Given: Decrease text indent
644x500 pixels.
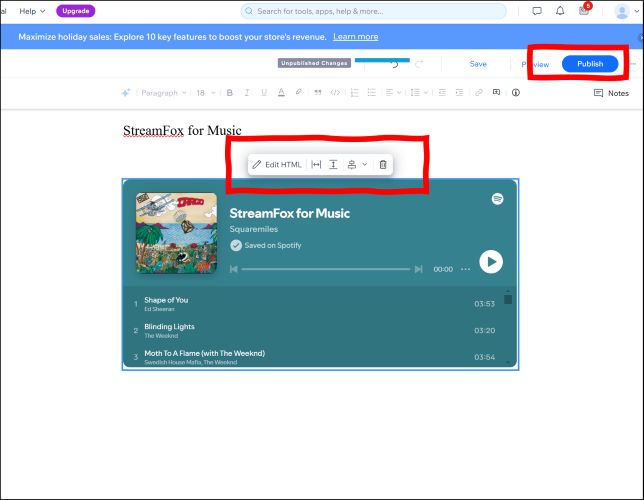Looking at the screenshot, I should [442, 93].
